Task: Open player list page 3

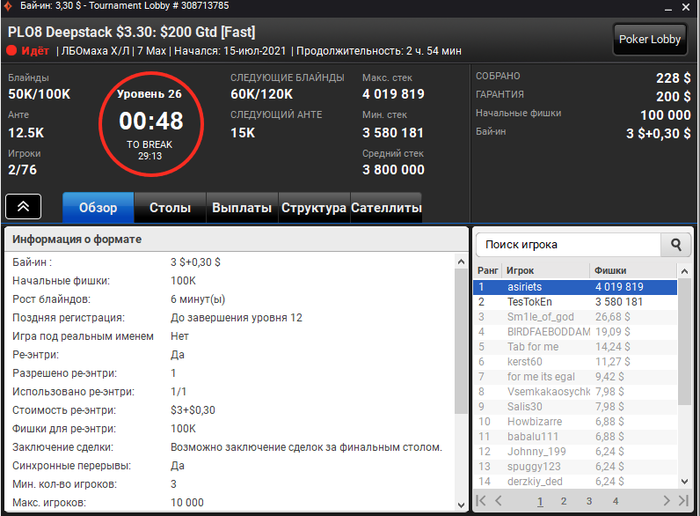Action: [x=589, y=501]
